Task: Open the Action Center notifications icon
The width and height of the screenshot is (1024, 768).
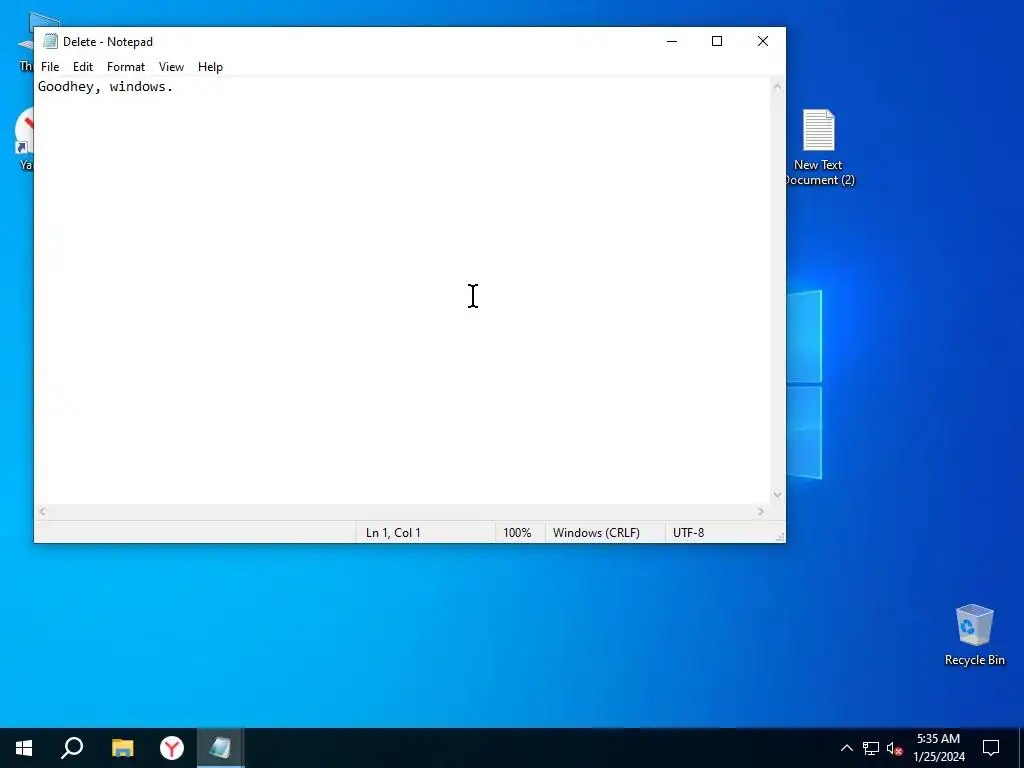Action: coord(991,748)
